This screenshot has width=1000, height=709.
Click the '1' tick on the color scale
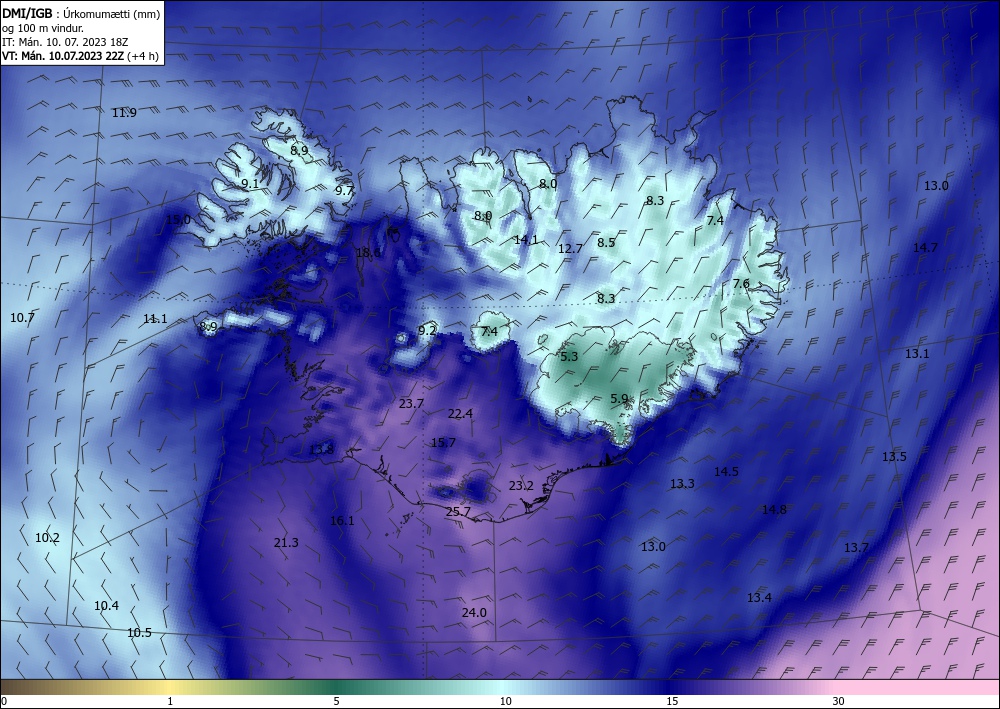[x=170, y=701]
